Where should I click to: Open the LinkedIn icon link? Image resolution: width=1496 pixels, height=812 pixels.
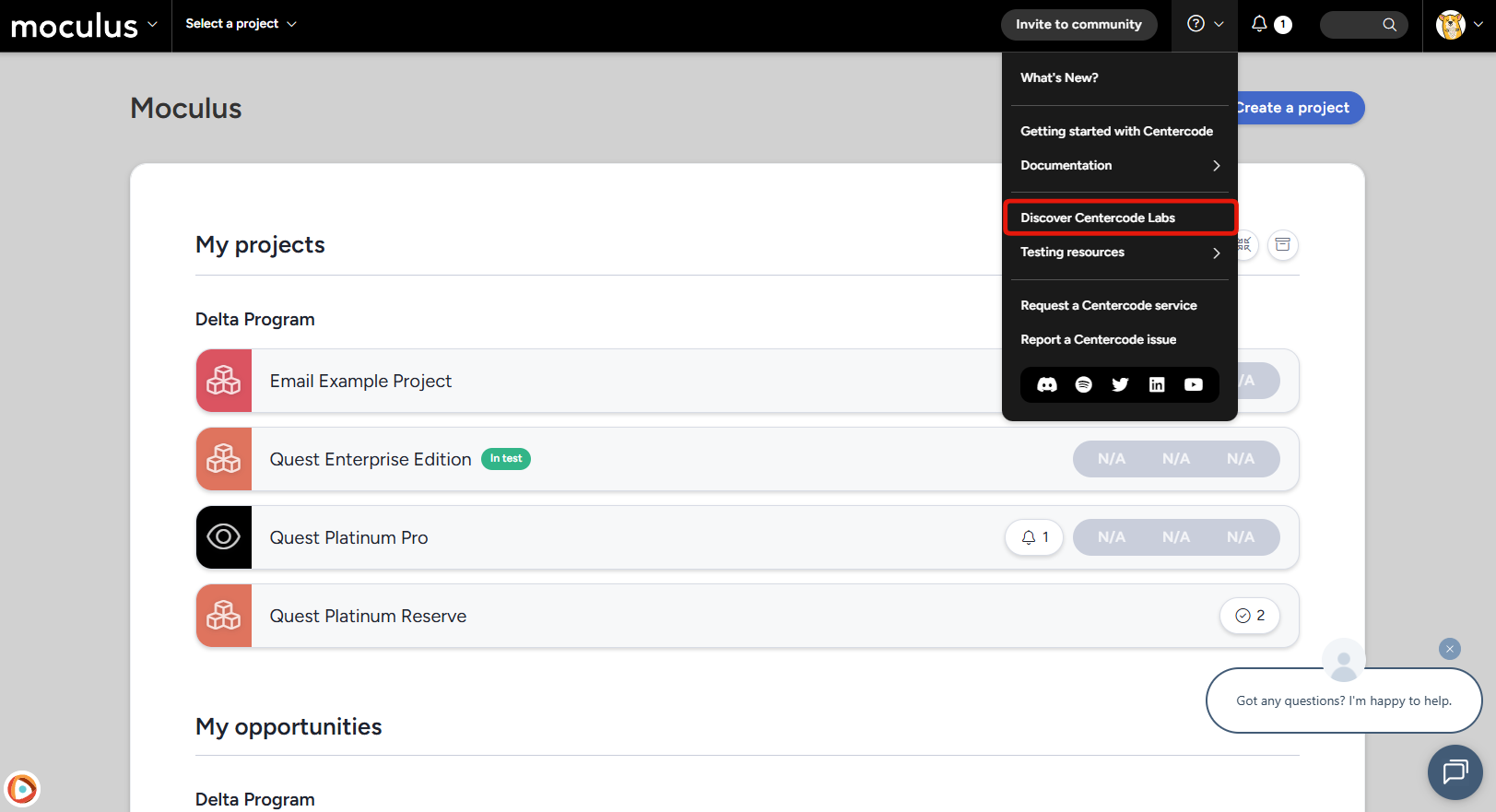coord(1157,384)
